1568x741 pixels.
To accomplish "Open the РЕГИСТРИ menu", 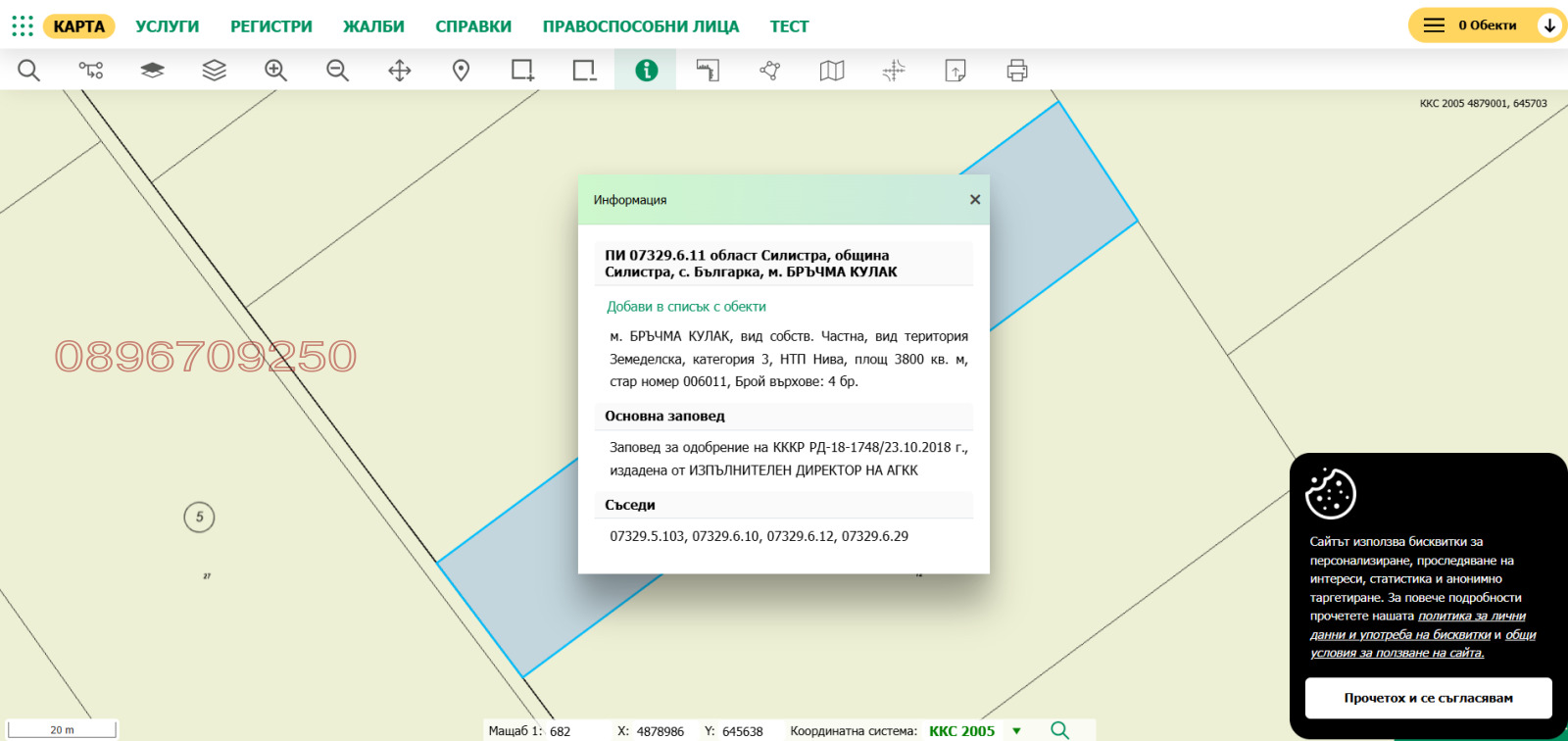I will tap(271, 26).
